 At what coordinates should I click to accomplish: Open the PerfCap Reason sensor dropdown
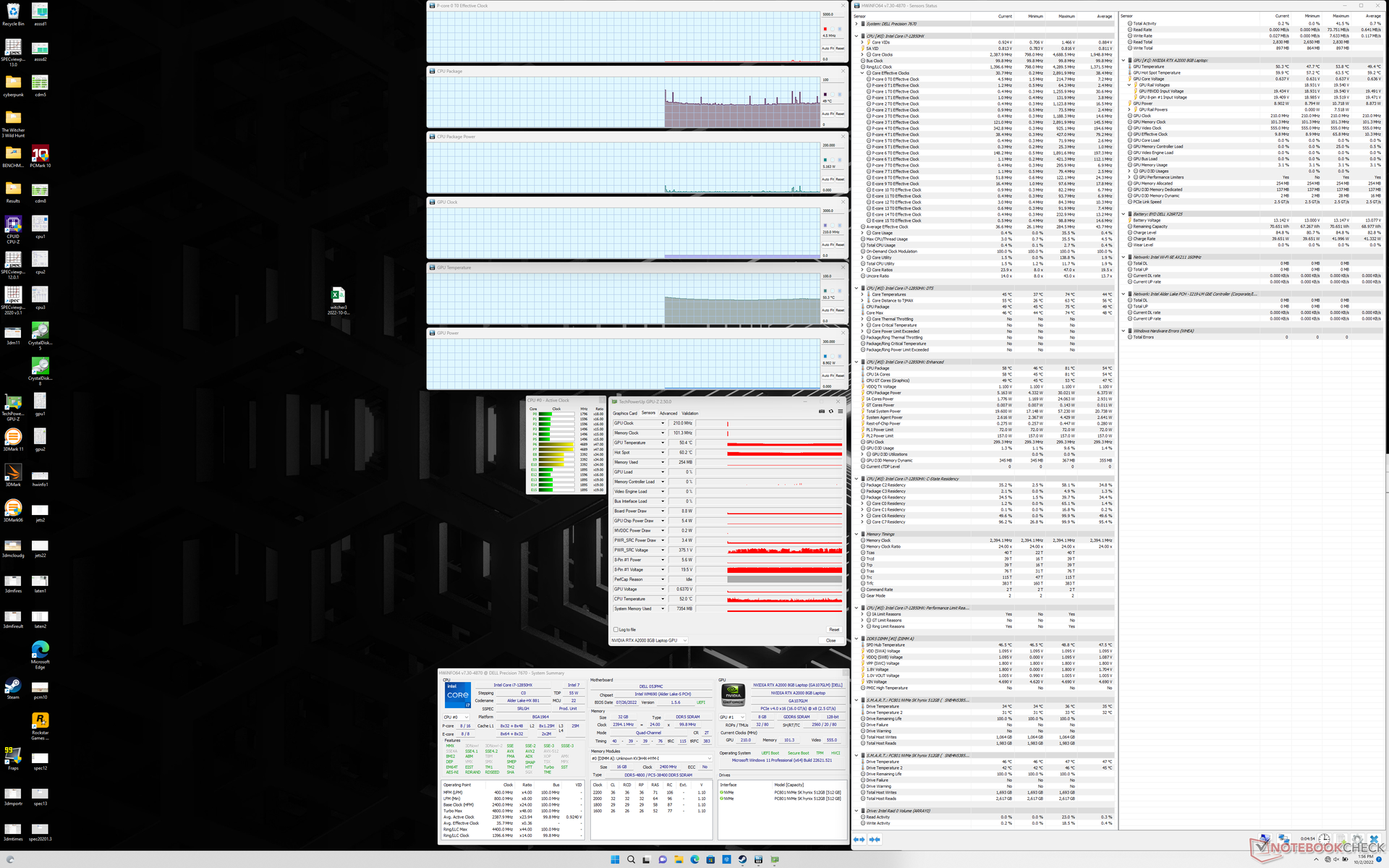tap(662, 579)
